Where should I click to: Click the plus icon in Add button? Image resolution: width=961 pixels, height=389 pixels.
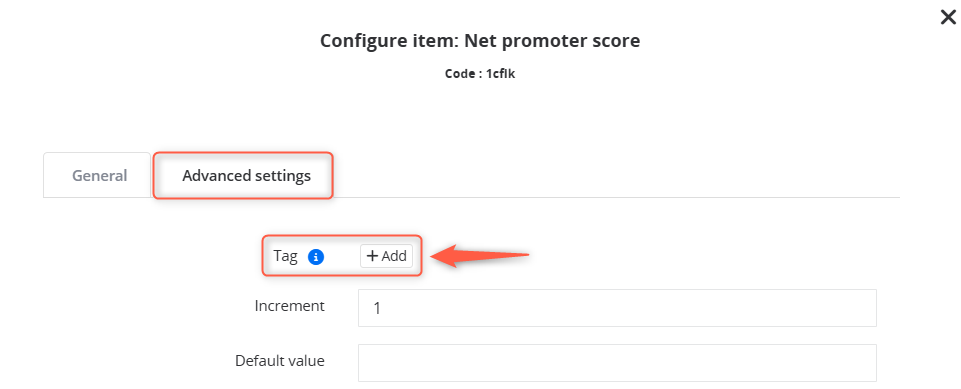[371, 256]
